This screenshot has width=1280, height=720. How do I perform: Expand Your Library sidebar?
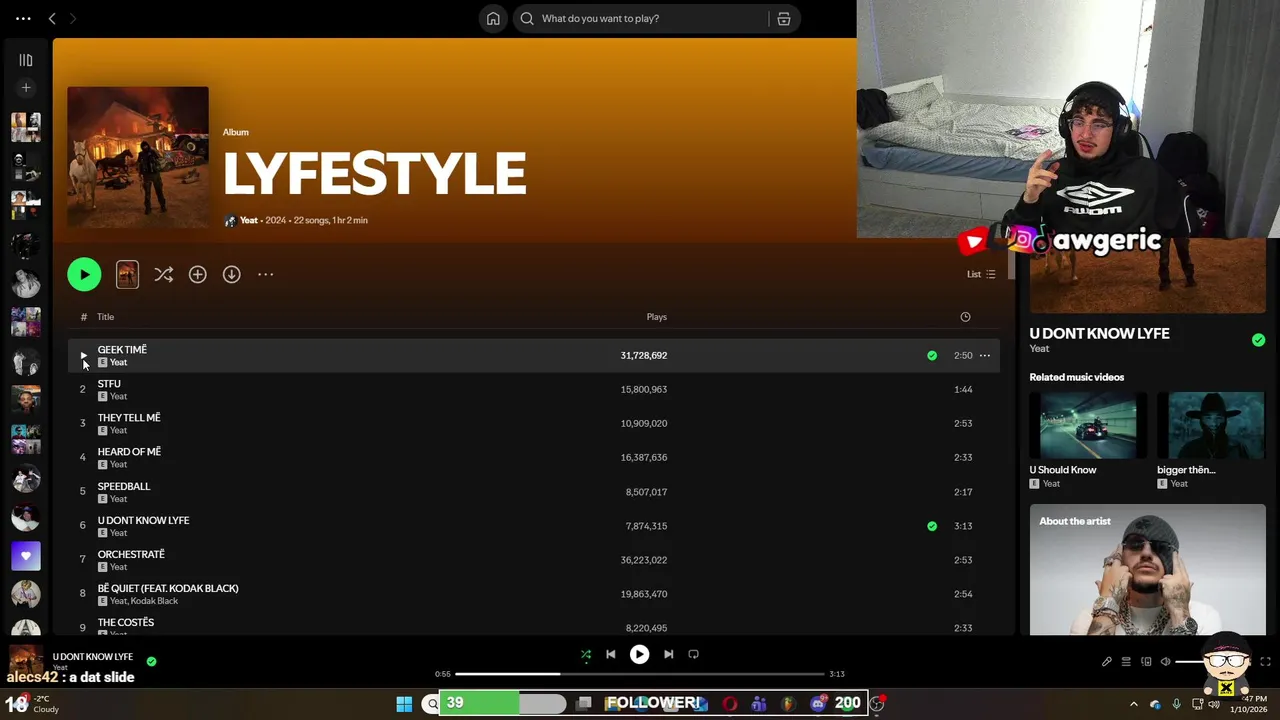26,60
